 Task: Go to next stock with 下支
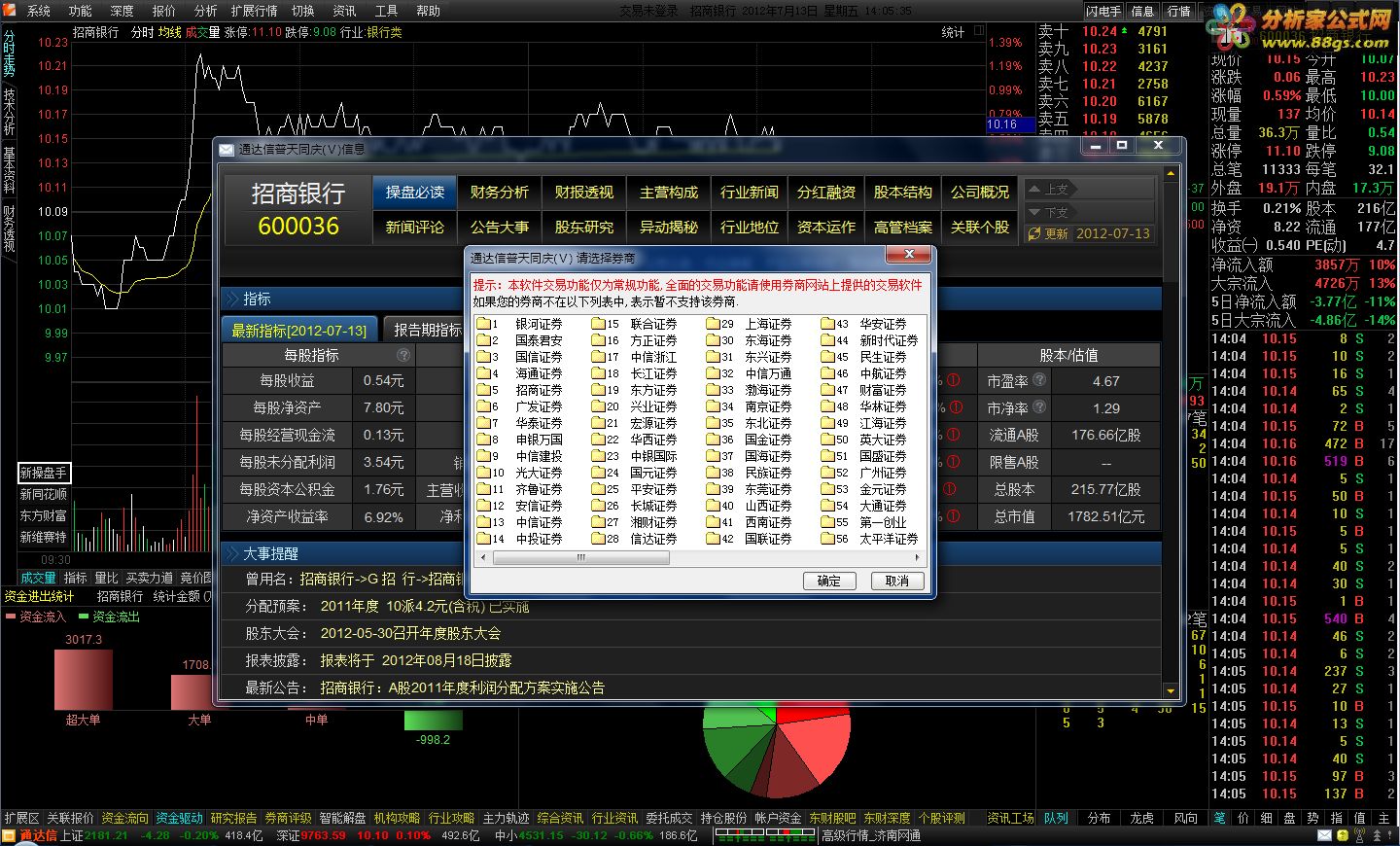(x=1050, y=211)
